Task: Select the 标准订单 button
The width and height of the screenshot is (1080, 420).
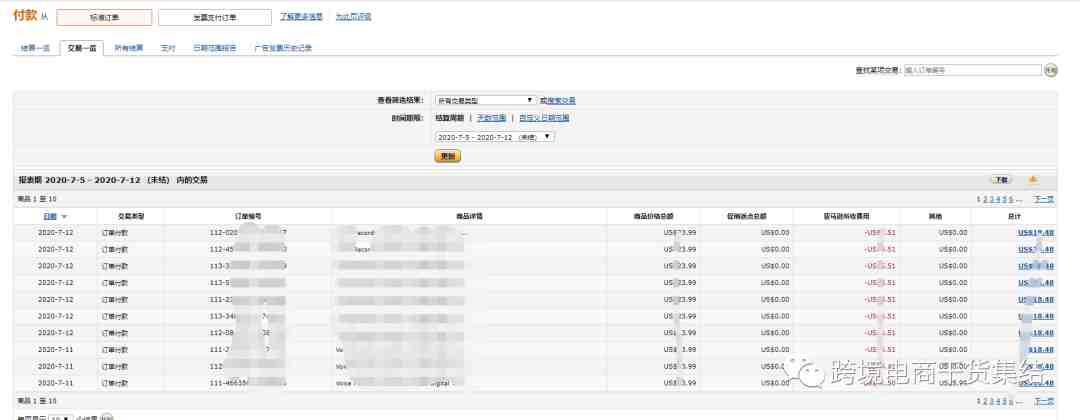Action: [x=104, y=17]
